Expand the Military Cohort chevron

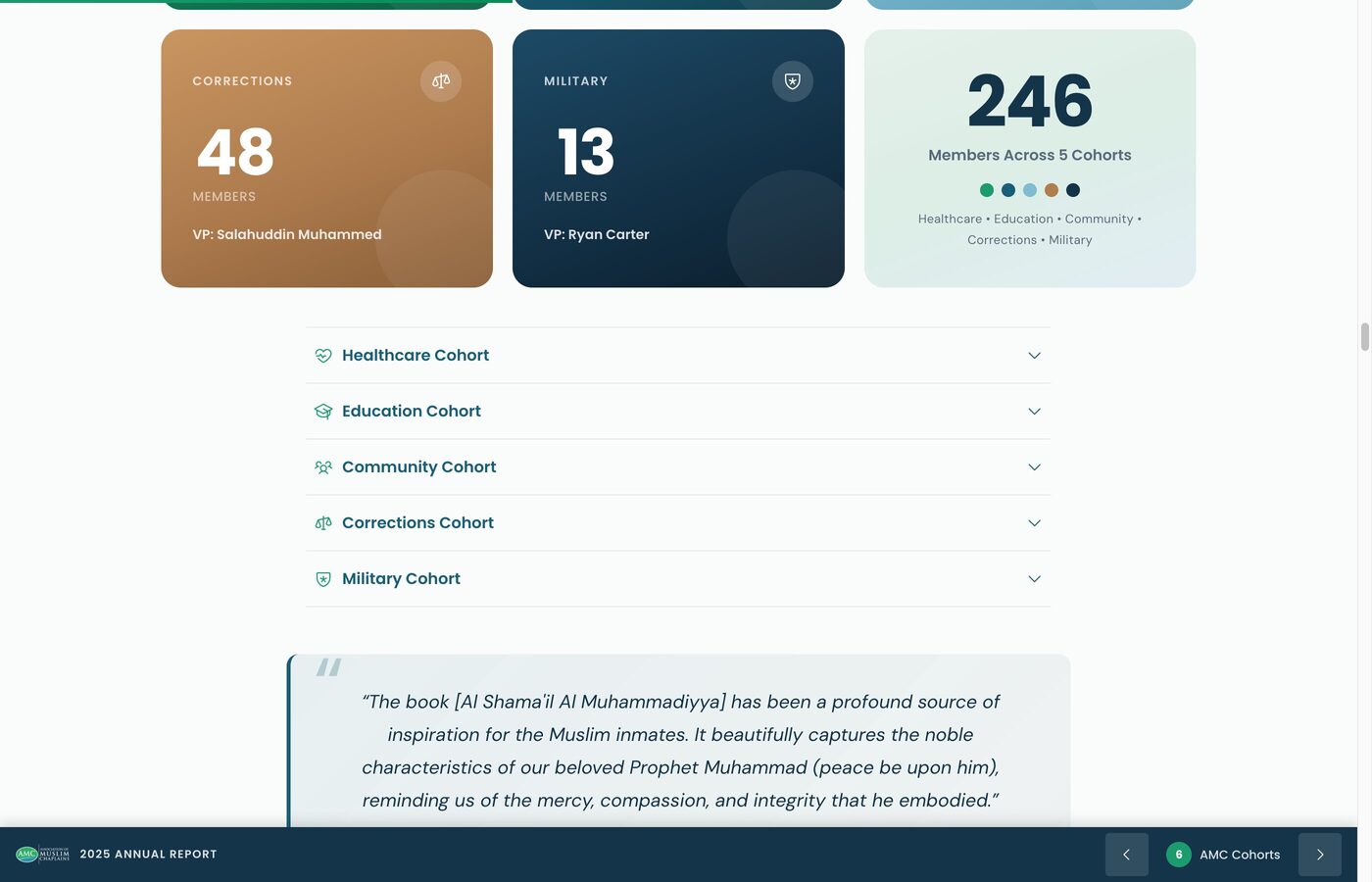1034,579
